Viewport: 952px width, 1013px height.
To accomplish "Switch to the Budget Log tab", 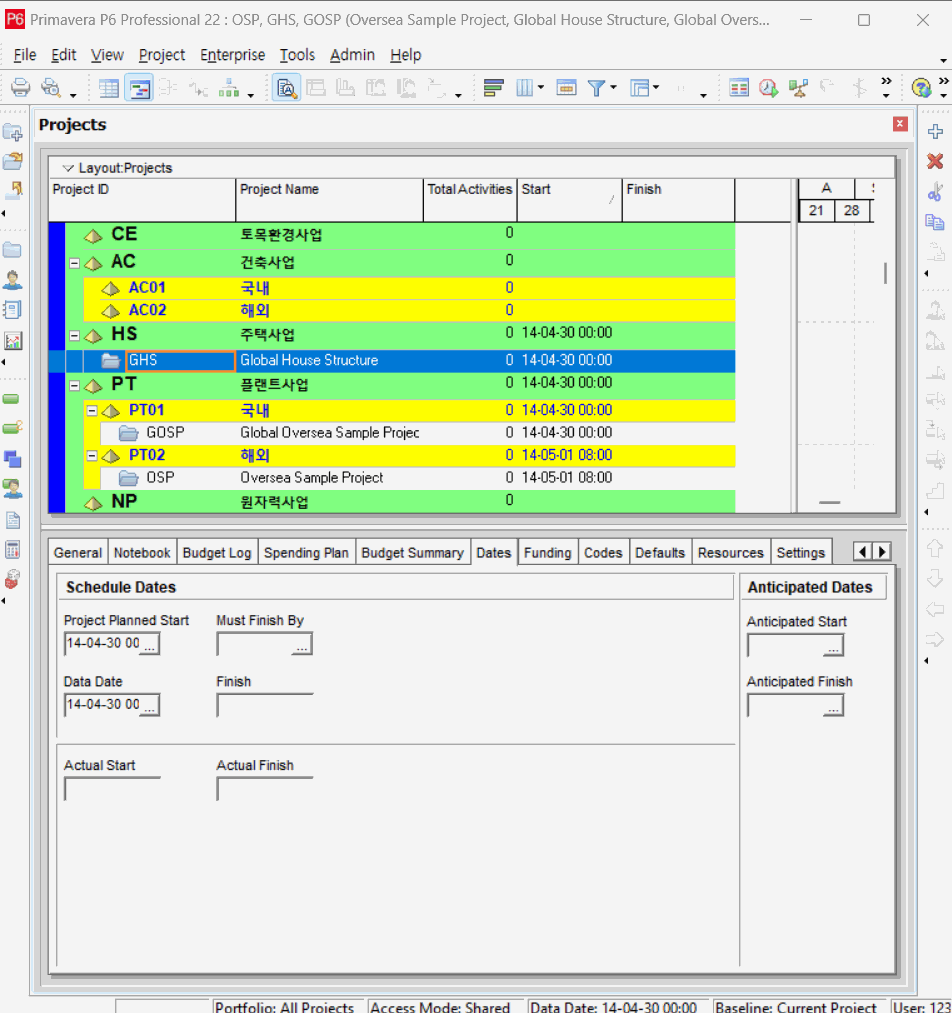I will [217, 553].
